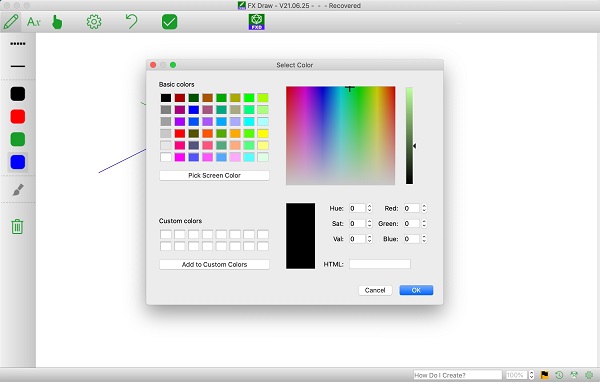Click the Green value field
This screenshot has width=600, height=382.
412,224
